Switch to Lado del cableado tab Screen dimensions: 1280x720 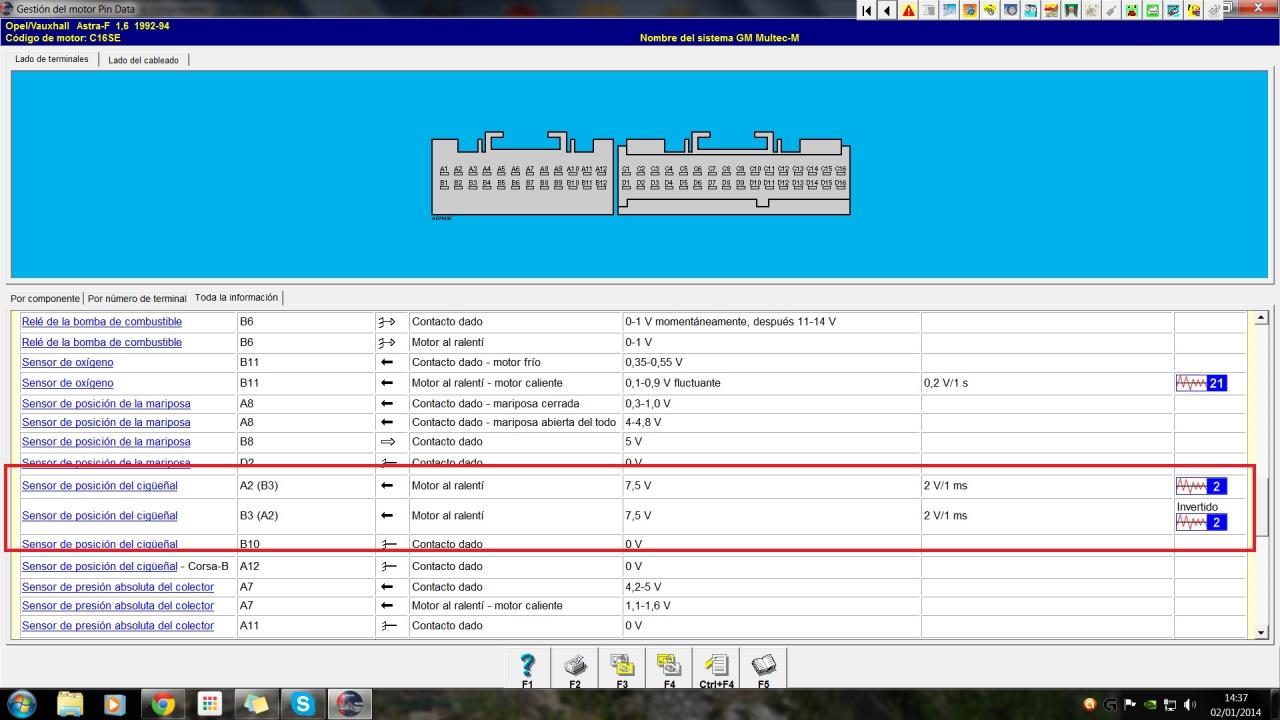coord(143,60)
